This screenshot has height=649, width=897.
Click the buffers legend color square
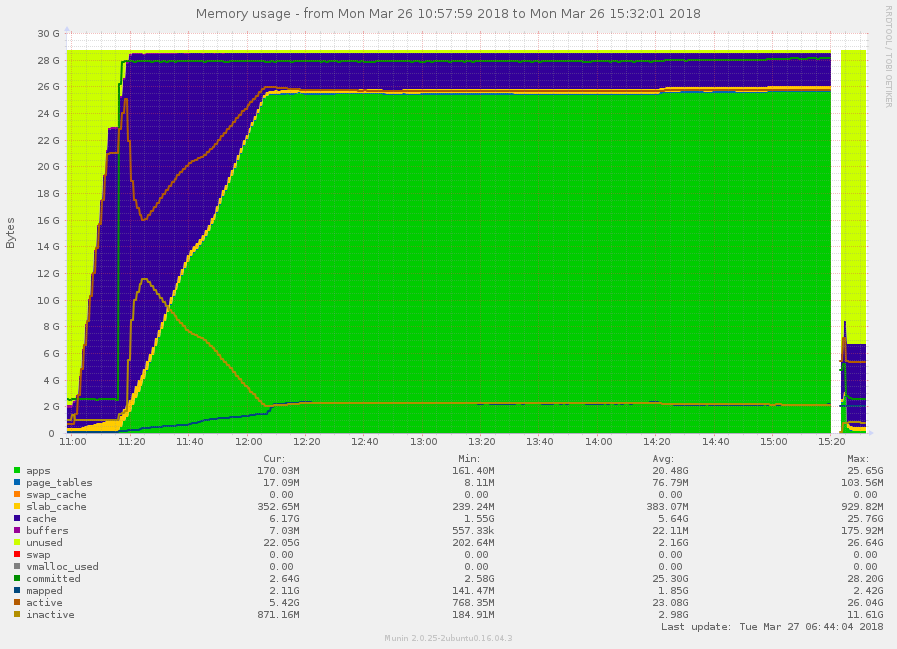click(15, 530)
